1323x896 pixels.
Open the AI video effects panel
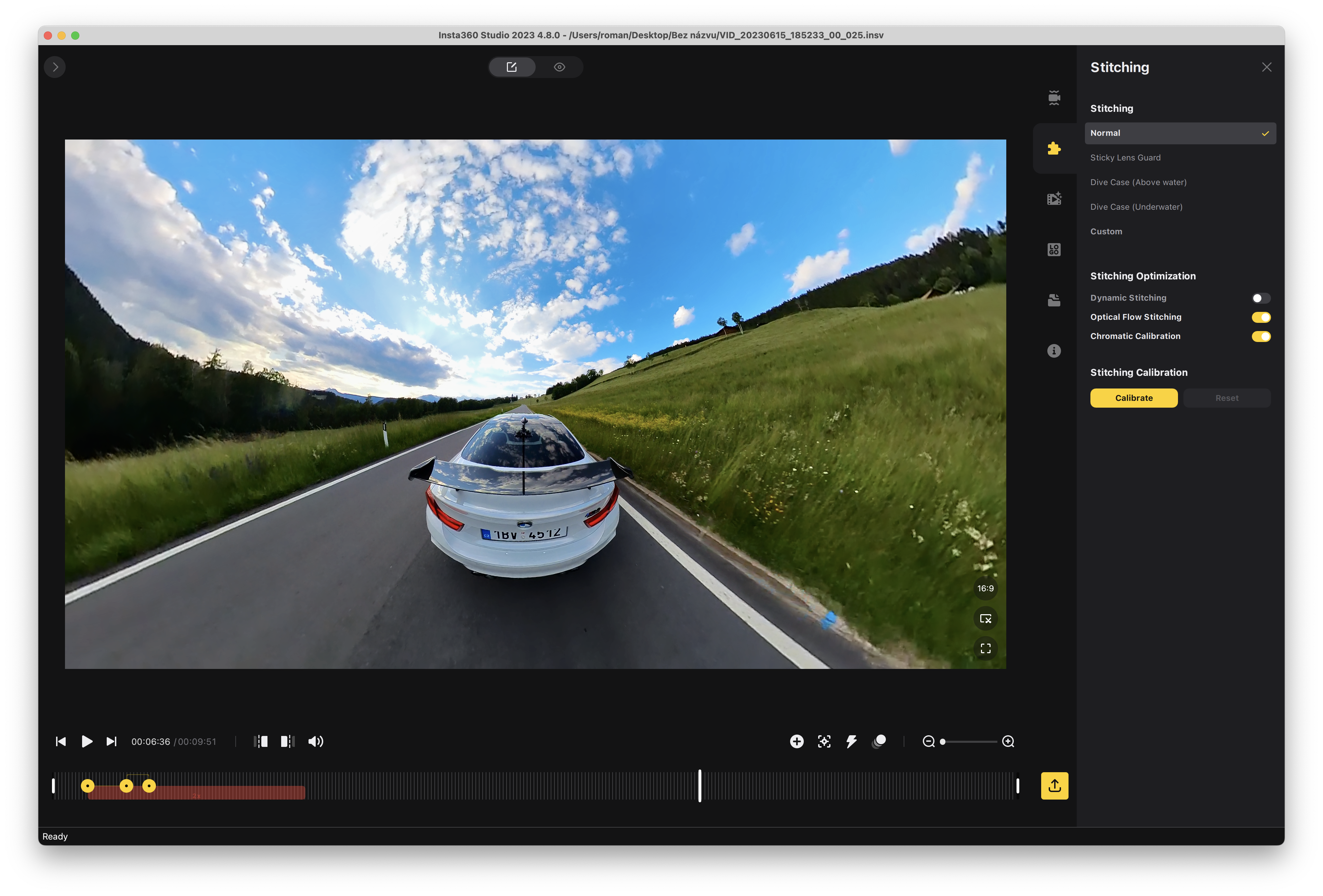pyautogui.click(x=1054, y=198)
